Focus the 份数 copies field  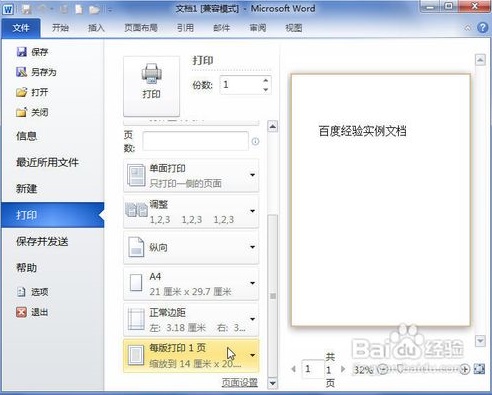pyautogui.click(x=241, y=85)
